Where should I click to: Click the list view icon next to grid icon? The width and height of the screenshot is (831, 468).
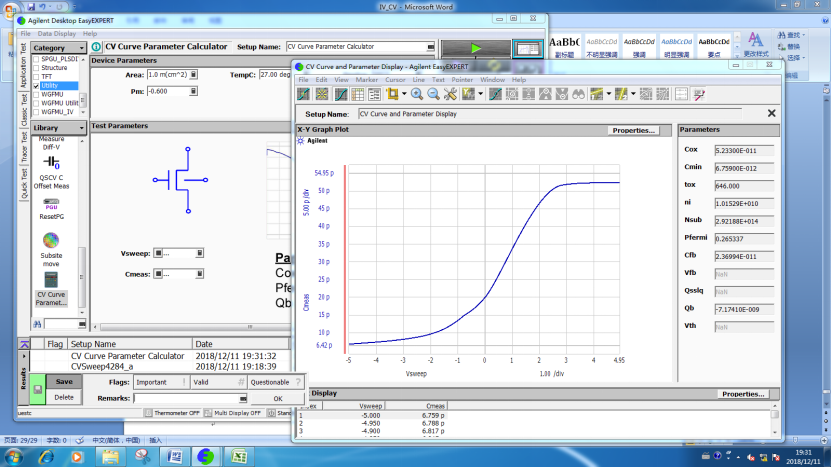374,94
